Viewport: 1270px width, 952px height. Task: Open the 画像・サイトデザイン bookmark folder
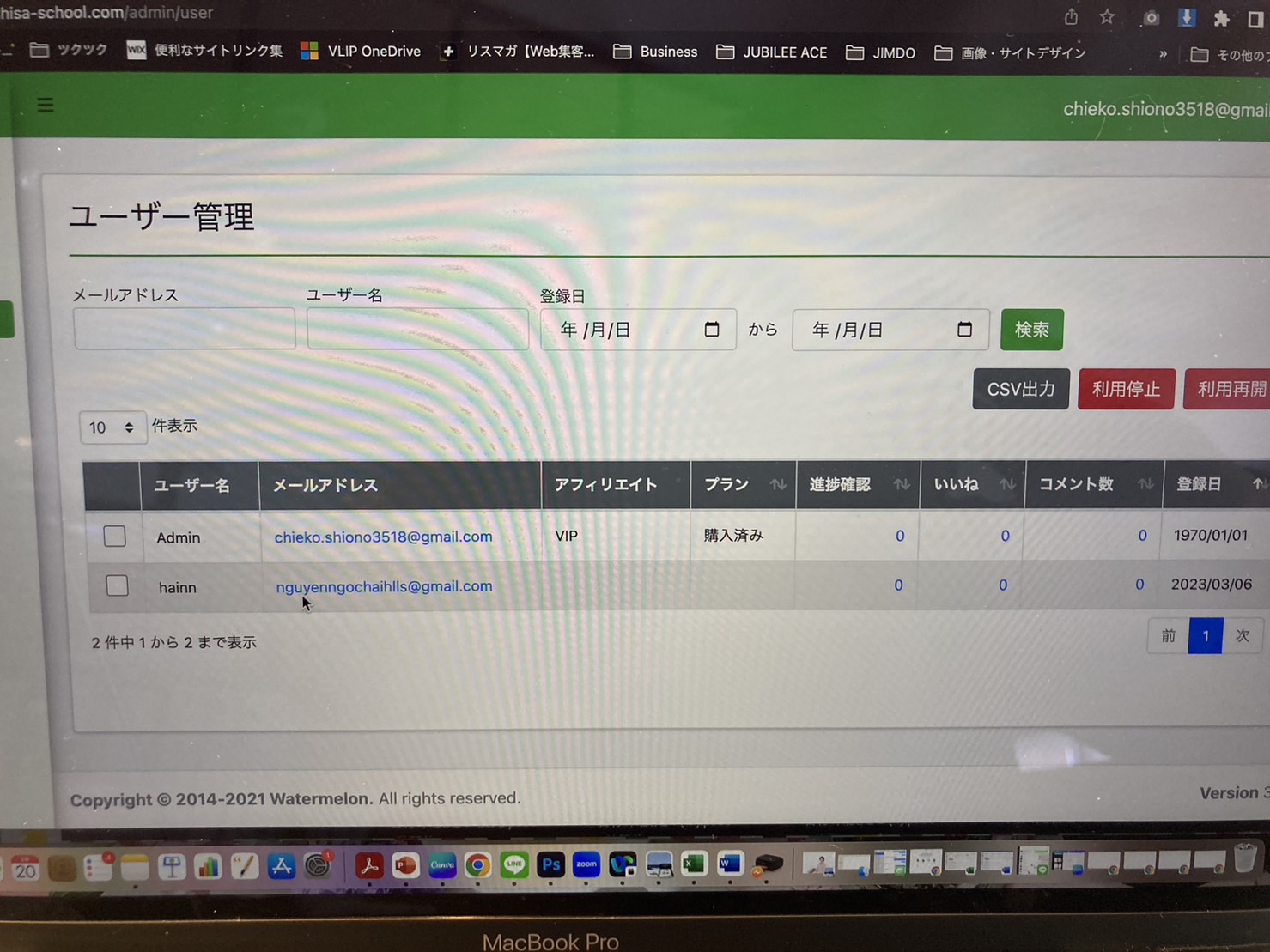(1010, 53)
